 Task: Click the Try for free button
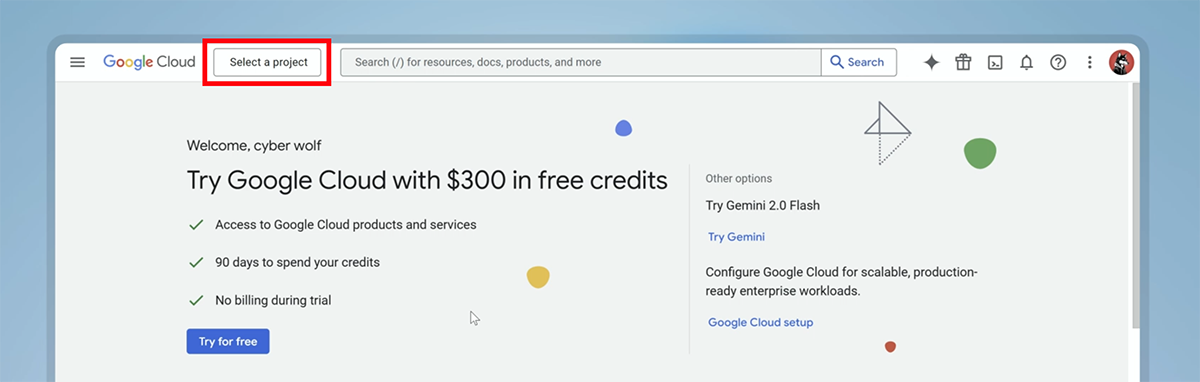point(228,341)
